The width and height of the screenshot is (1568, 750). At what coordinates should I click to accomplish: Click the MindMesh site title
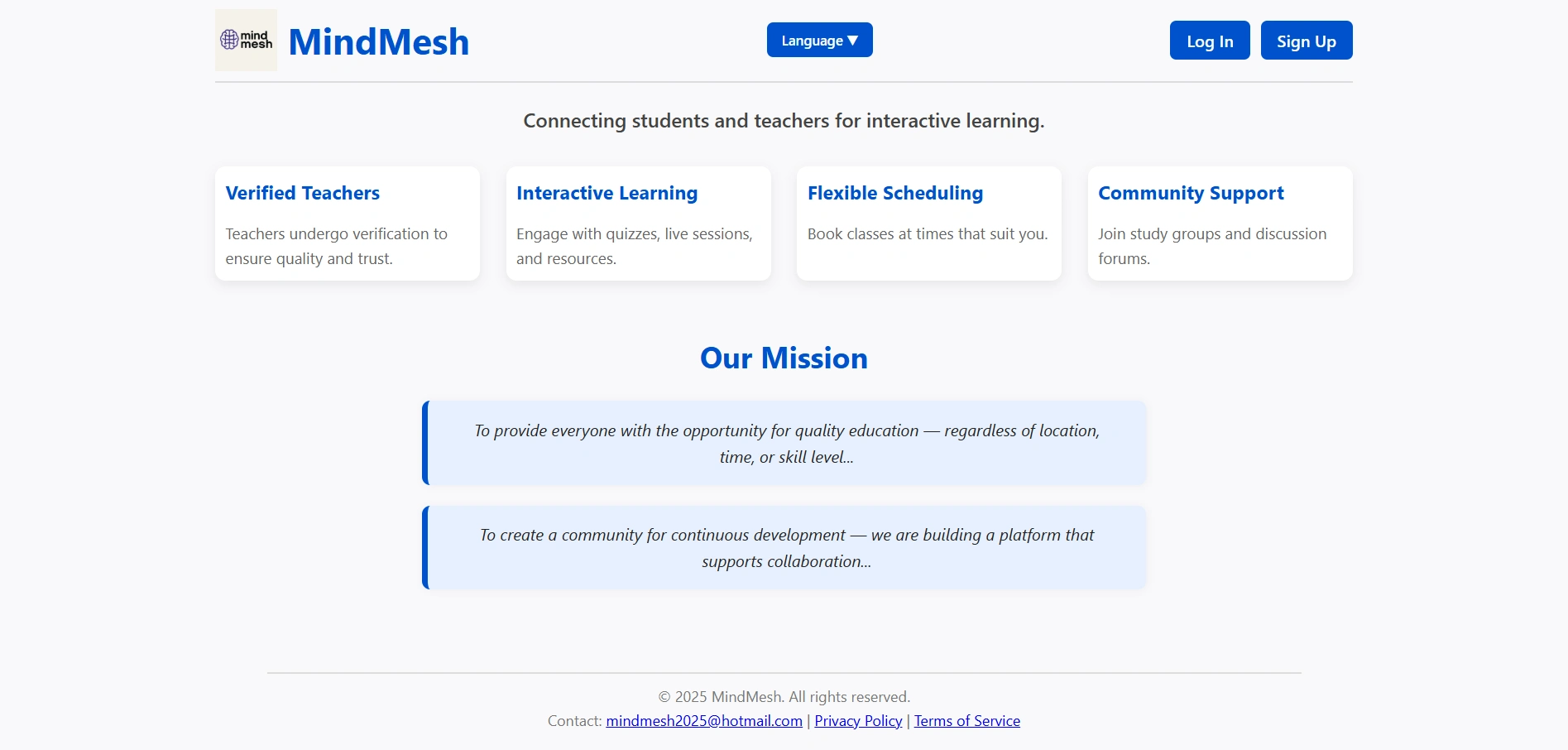tap(378, 42)
